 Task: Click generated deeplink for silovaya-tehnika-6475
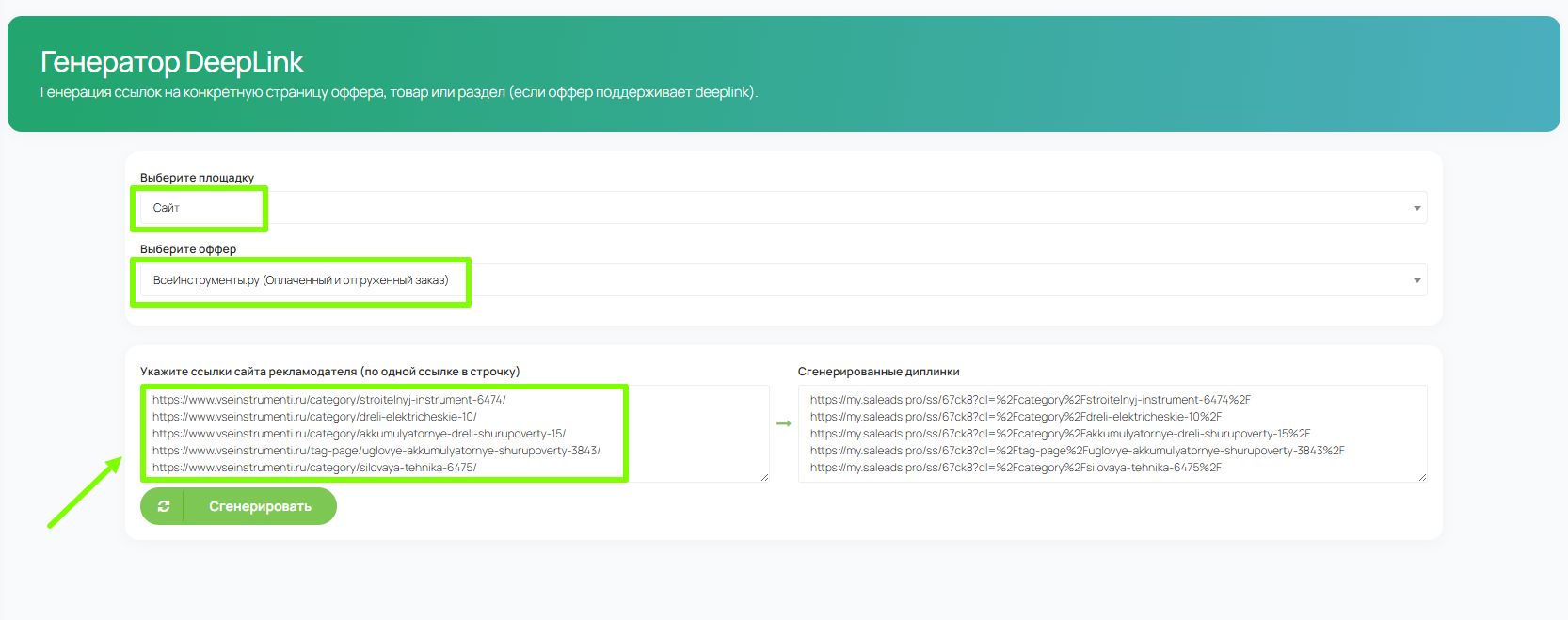pyautogui.click(x=1016, y=468)
